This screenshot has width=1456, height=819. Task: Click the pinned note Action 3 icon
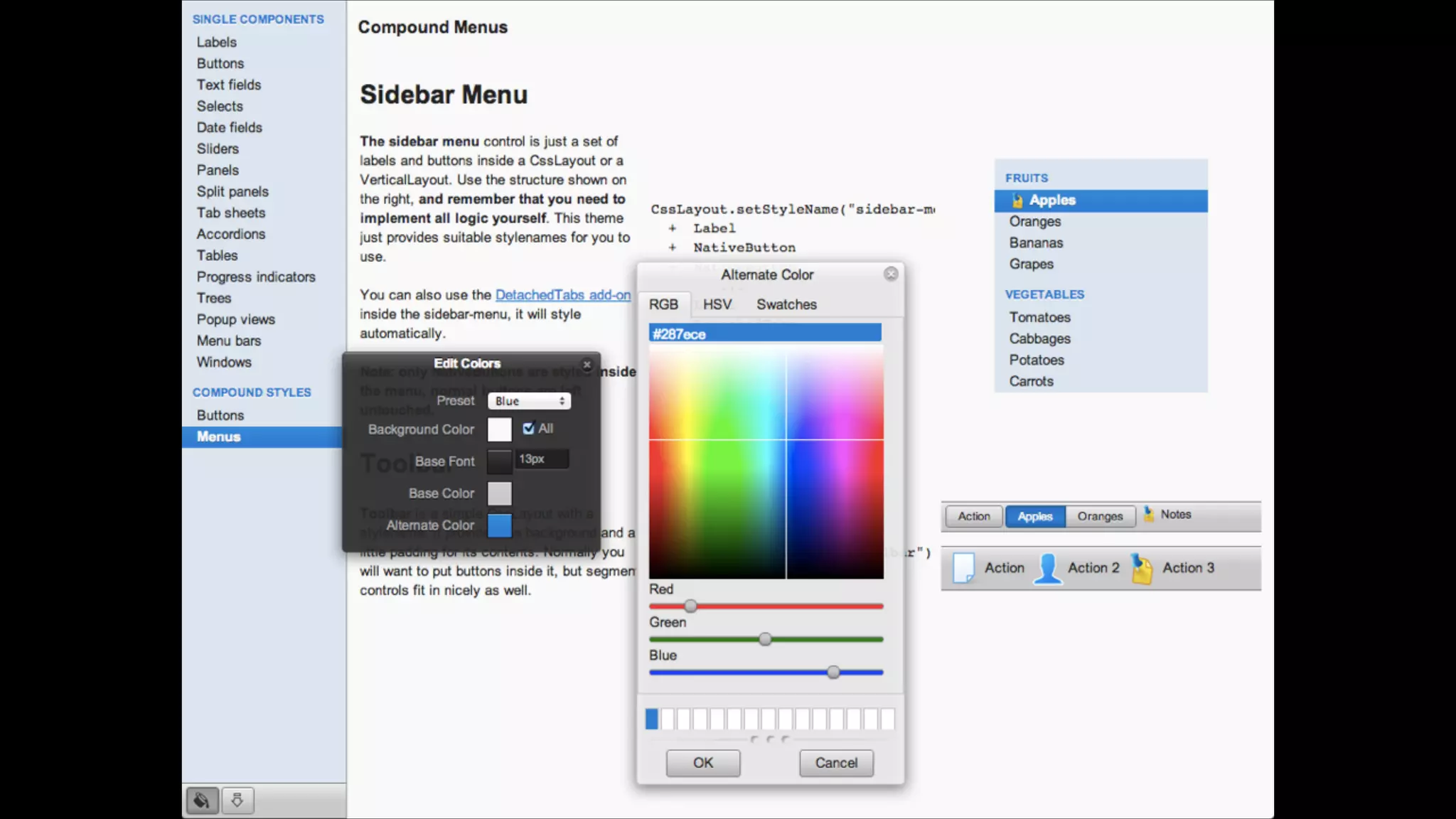click(x=1142, y=568)
